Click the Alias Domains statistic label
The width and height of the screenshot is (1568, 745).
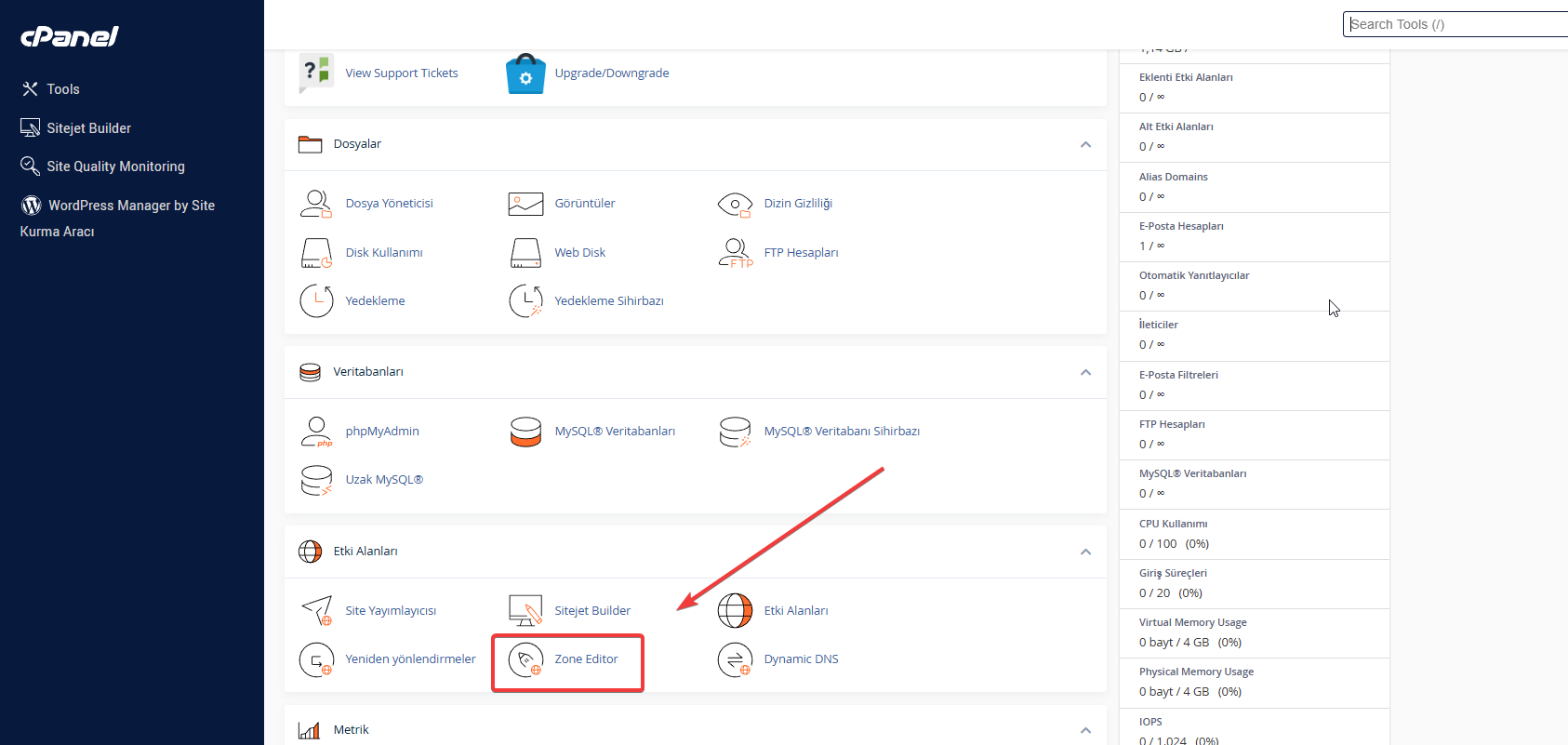pos(1174,177)
